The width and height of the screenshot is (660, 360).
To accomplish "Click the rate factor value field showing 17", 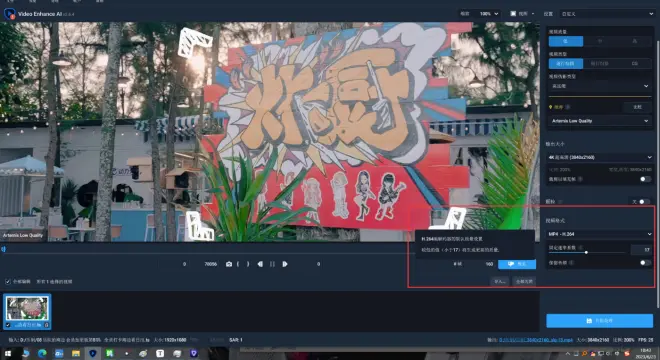I will [x=641, y=250].
